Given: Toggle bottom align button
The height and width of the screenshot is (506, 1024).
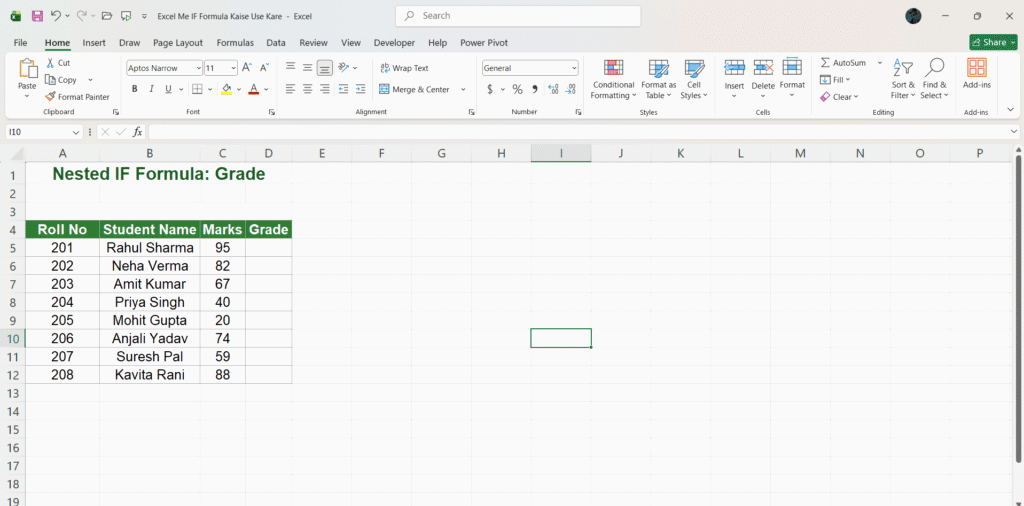Looking at the screenshot, I should click(325, 67).
